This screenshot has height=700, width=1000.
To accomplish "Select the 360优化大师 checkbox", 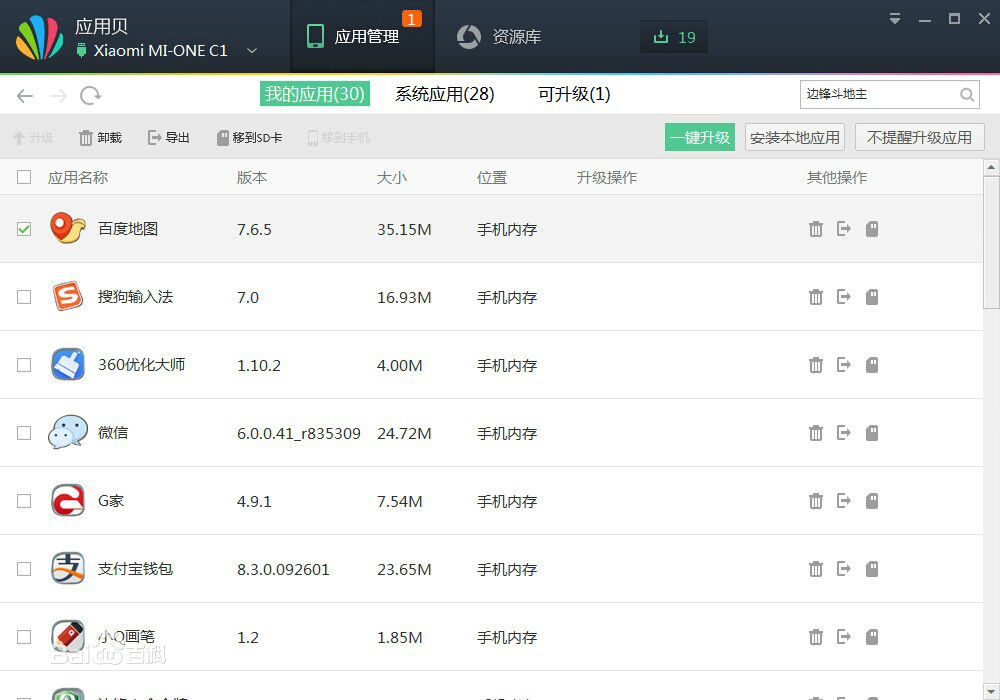I will [24, 365].
